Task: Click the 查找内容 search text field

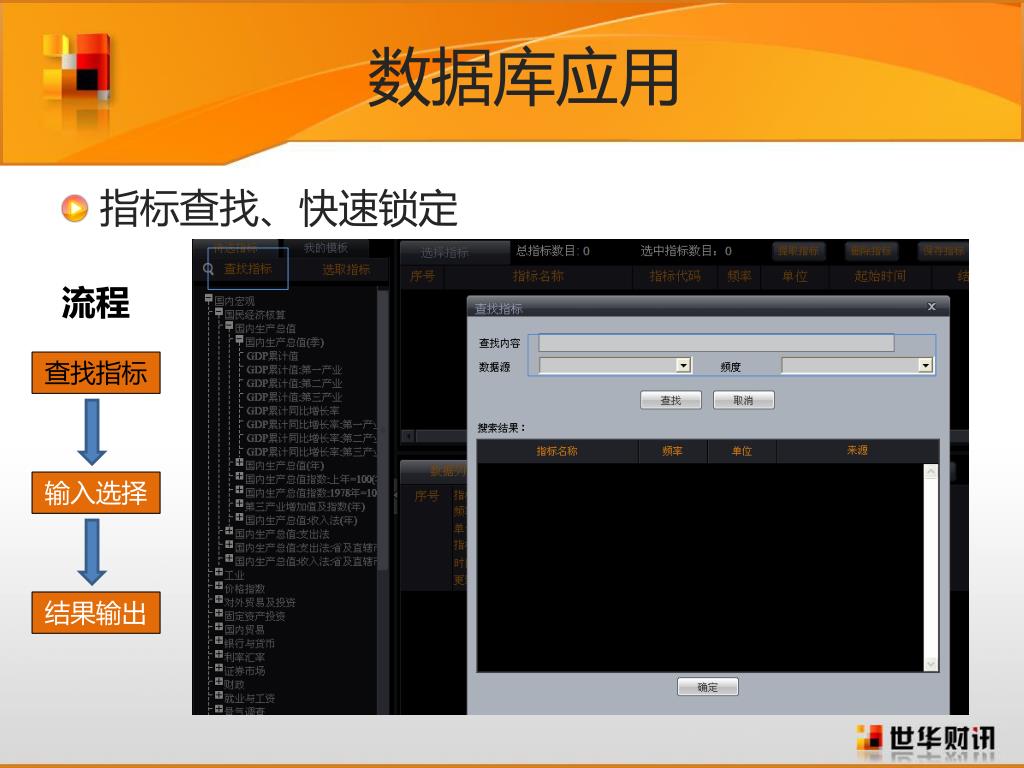Action: click(x=716, y=343)
